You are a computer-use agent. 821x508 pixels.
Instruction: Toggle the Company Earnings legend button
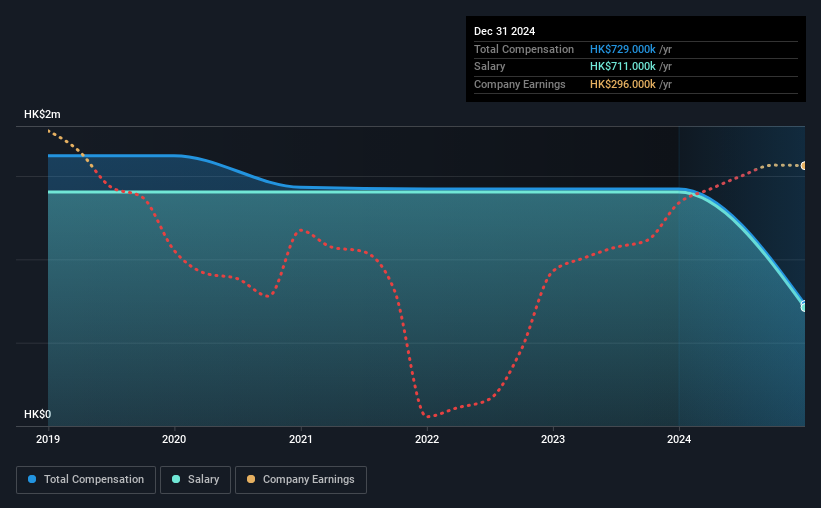click(301, 480)
